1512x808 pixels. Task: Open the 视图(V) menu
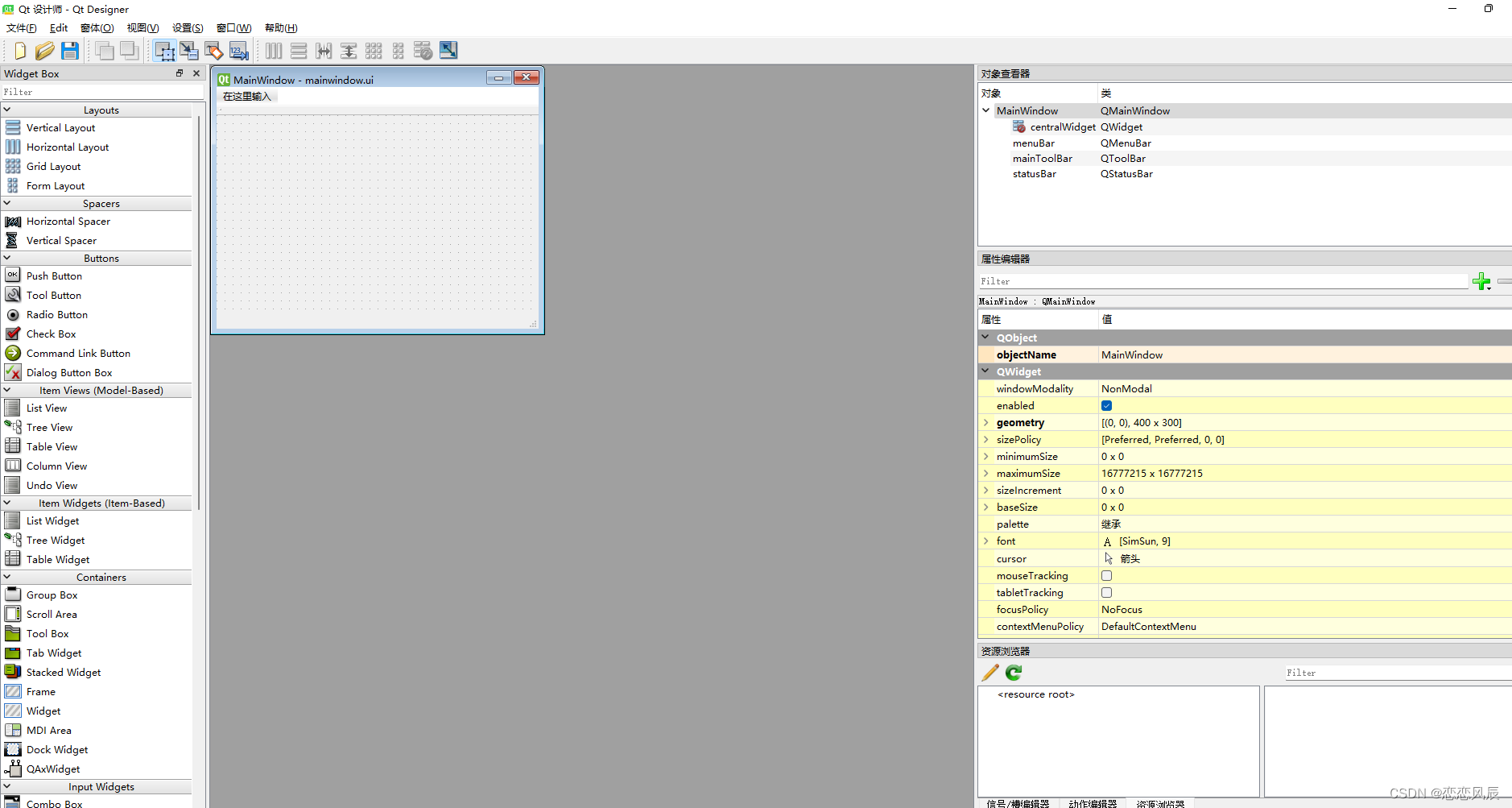click(x=143, y=28)
